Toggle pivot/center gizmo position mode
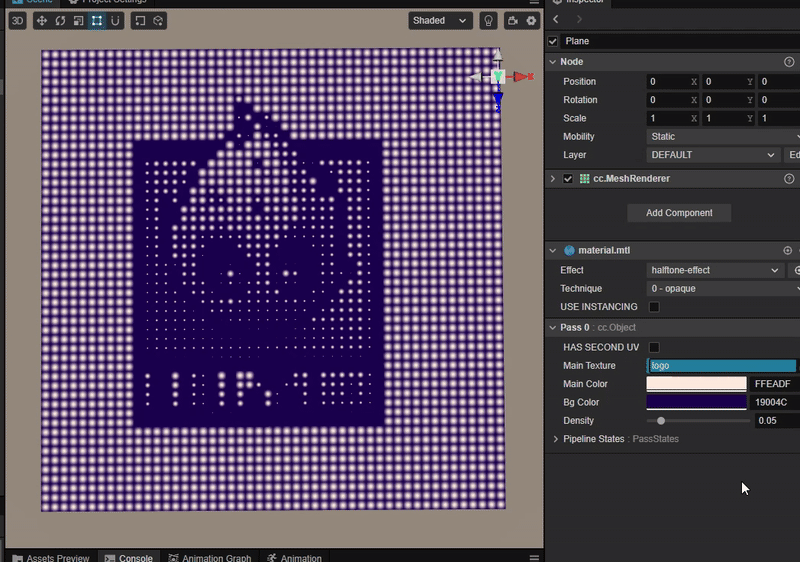 click(x=140, y=21)
